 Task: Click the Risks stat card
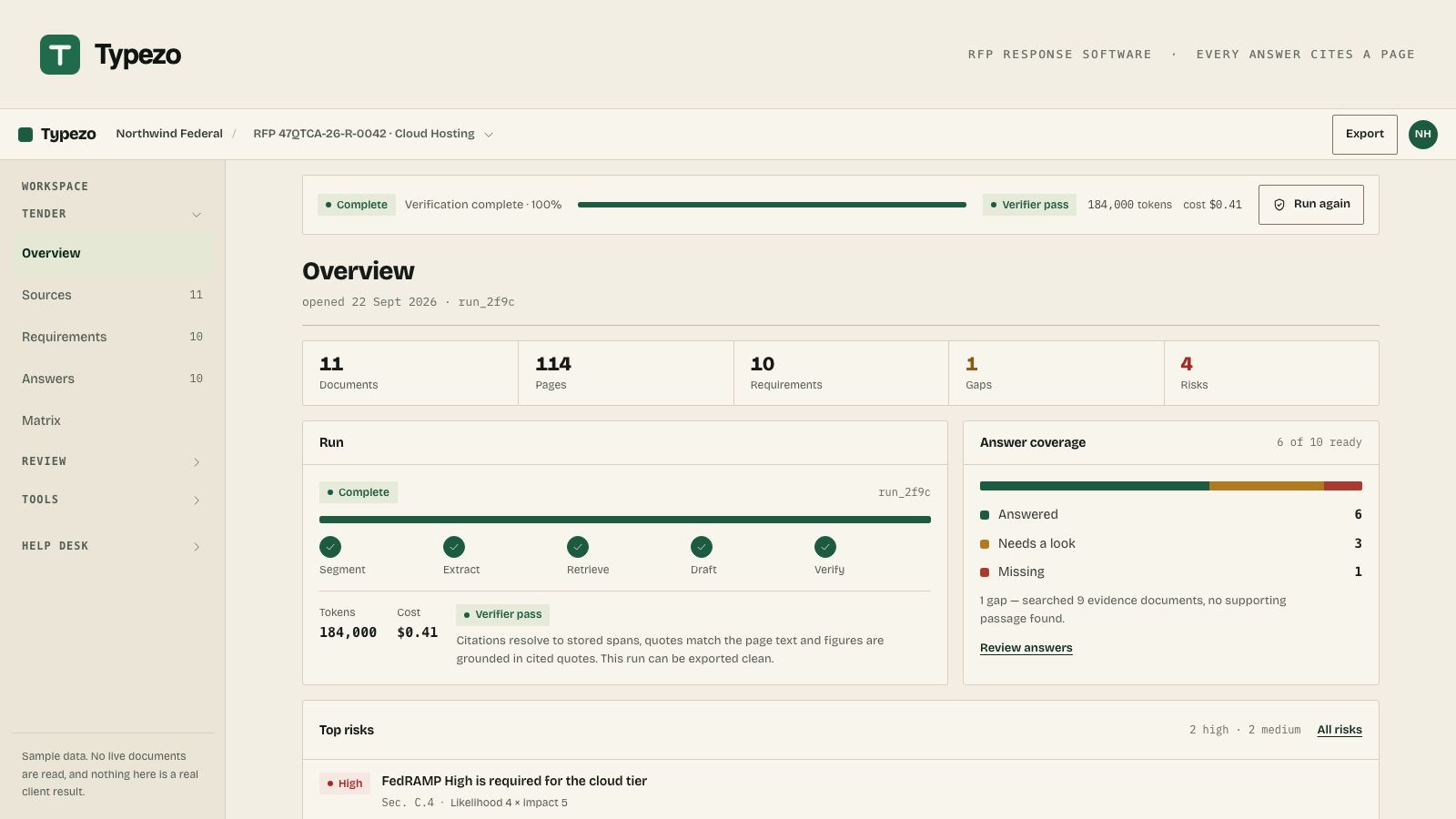[x=1272, y=373]
